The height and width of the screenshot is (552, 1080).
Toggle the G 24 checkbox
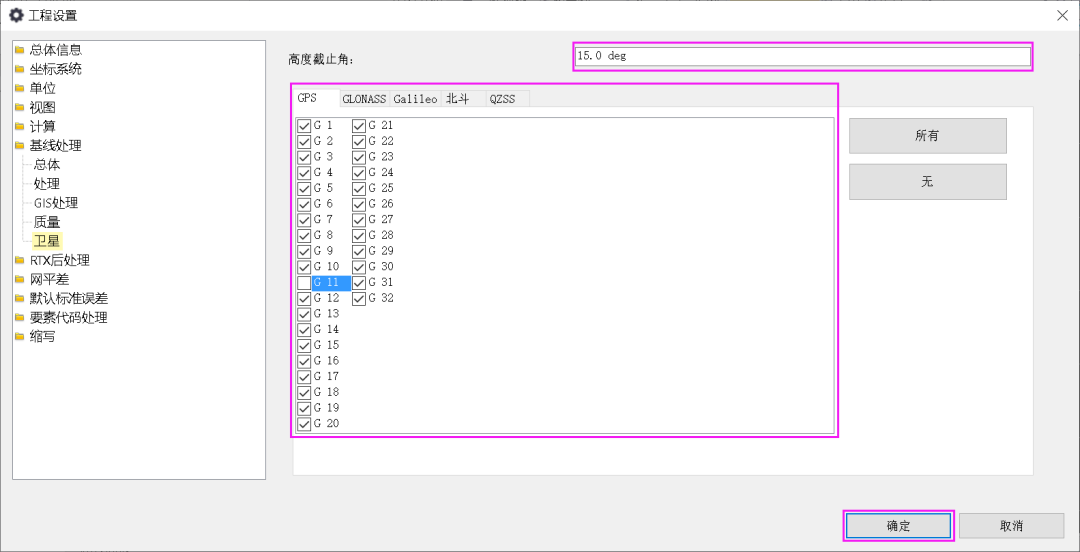pyautogui.click(x=359, y=172)
